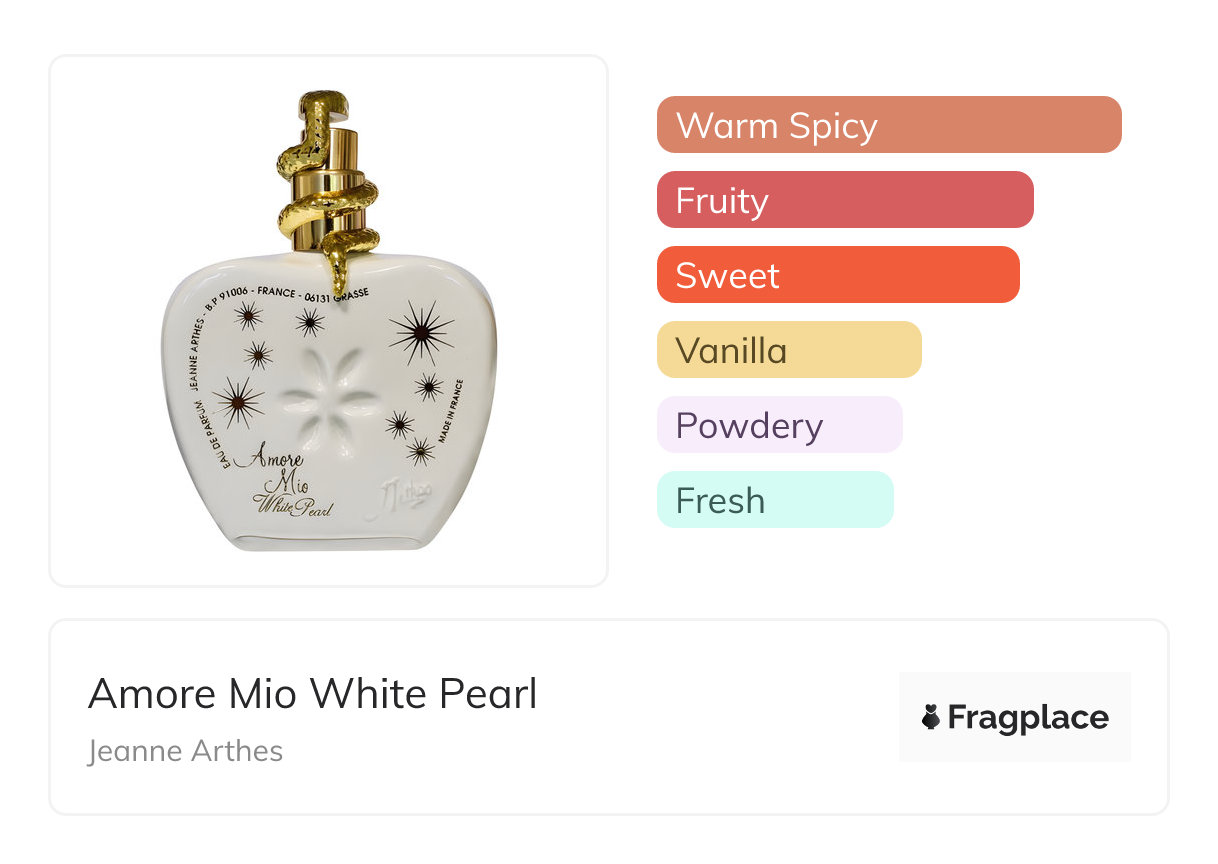This screenshot has height=864, width=1218.
Task: Click the Sweet accord bar
Action: click(838, 275)
